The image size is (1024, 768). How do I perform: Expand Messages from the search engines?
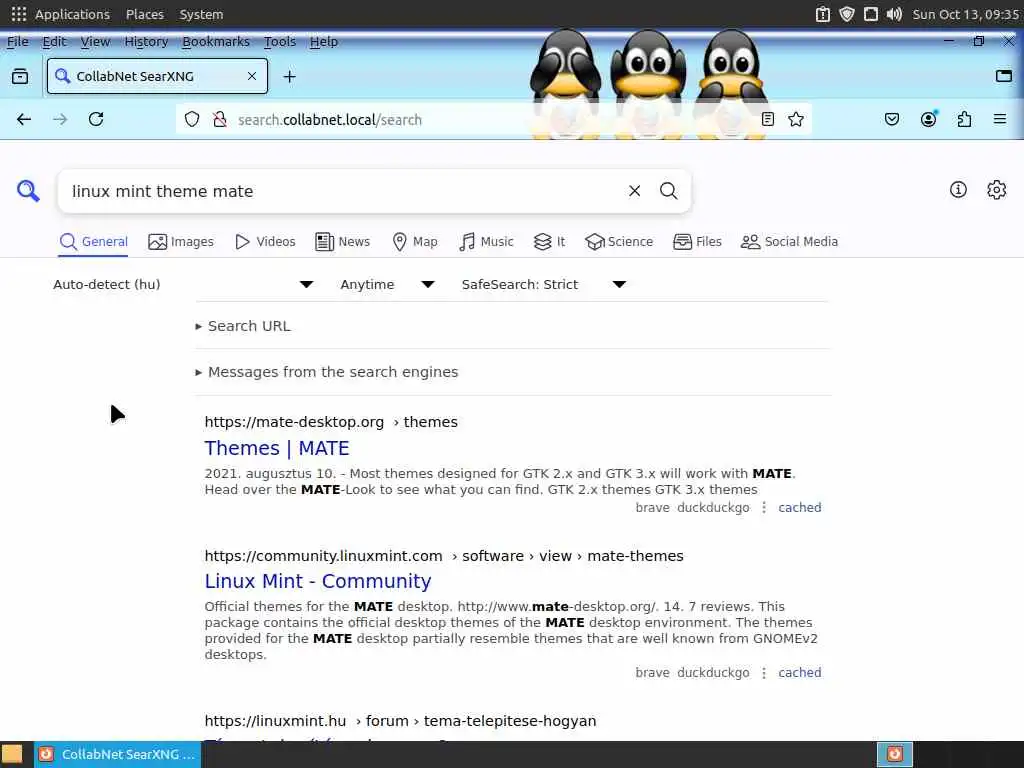click(327, 372)
